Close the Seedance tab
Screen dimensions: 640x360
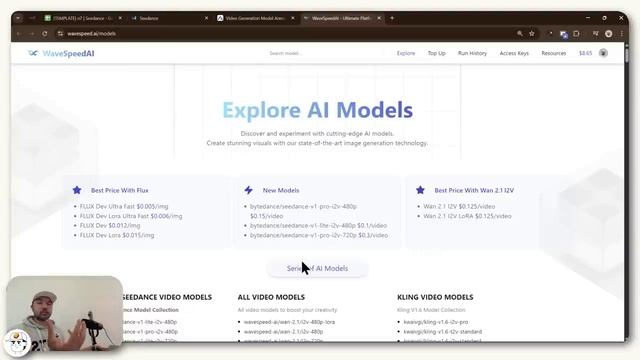206,18
